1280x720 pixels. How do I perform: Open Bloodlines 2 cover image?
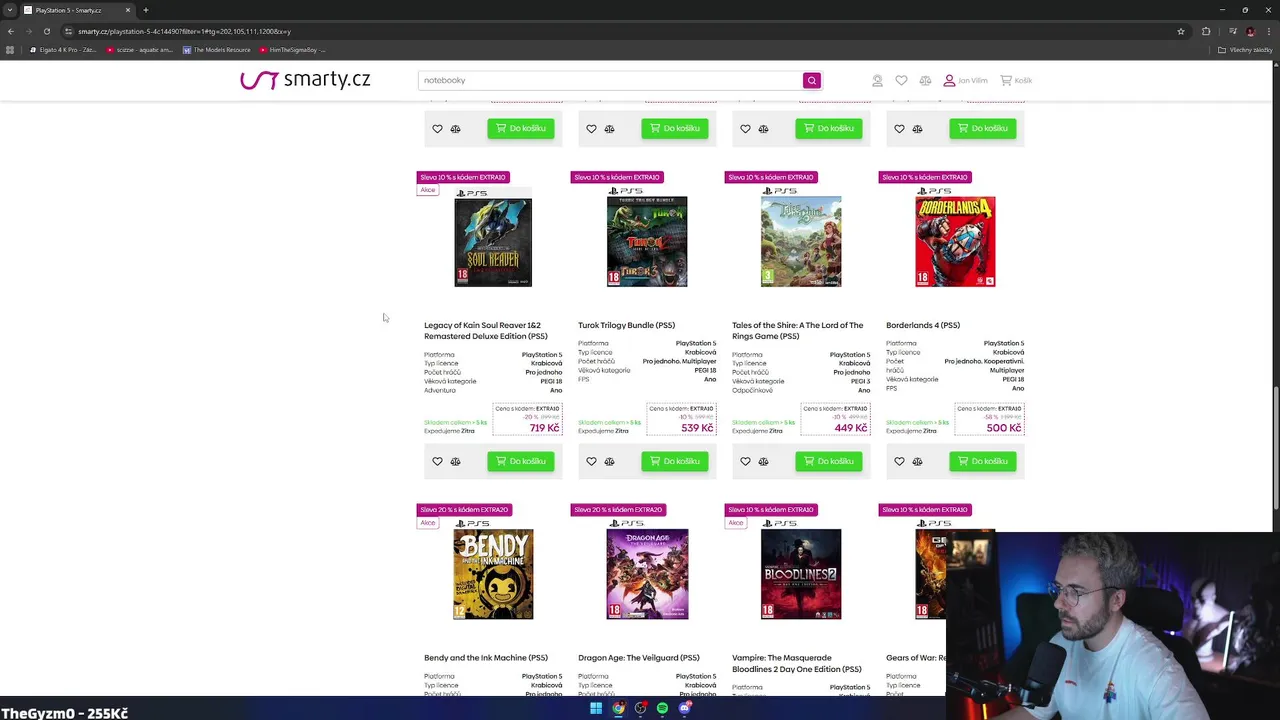pyautogui.click(x=801, y=570)
